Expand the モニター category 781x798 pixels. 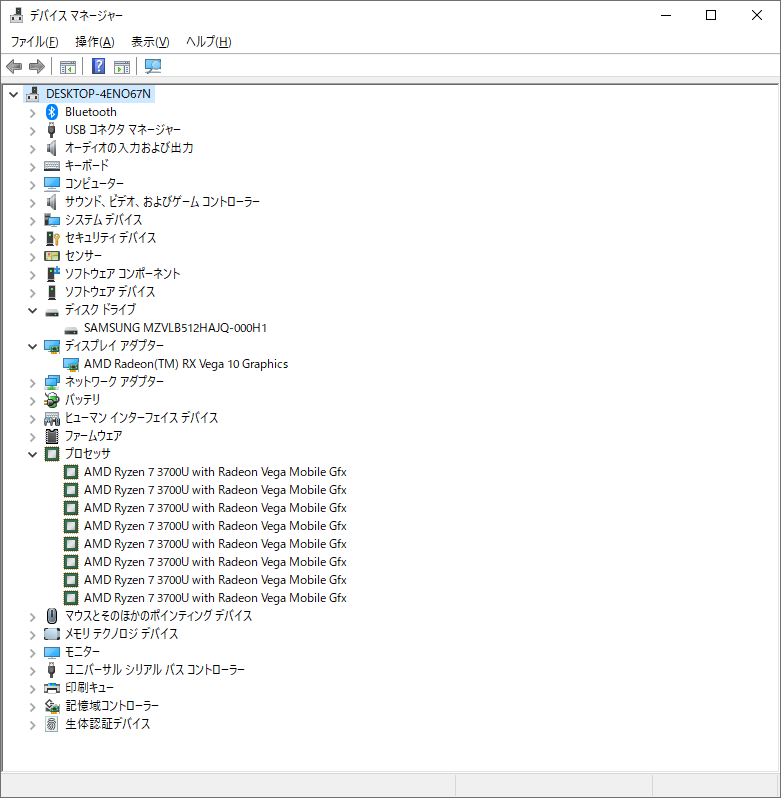(x=33, y=652)
